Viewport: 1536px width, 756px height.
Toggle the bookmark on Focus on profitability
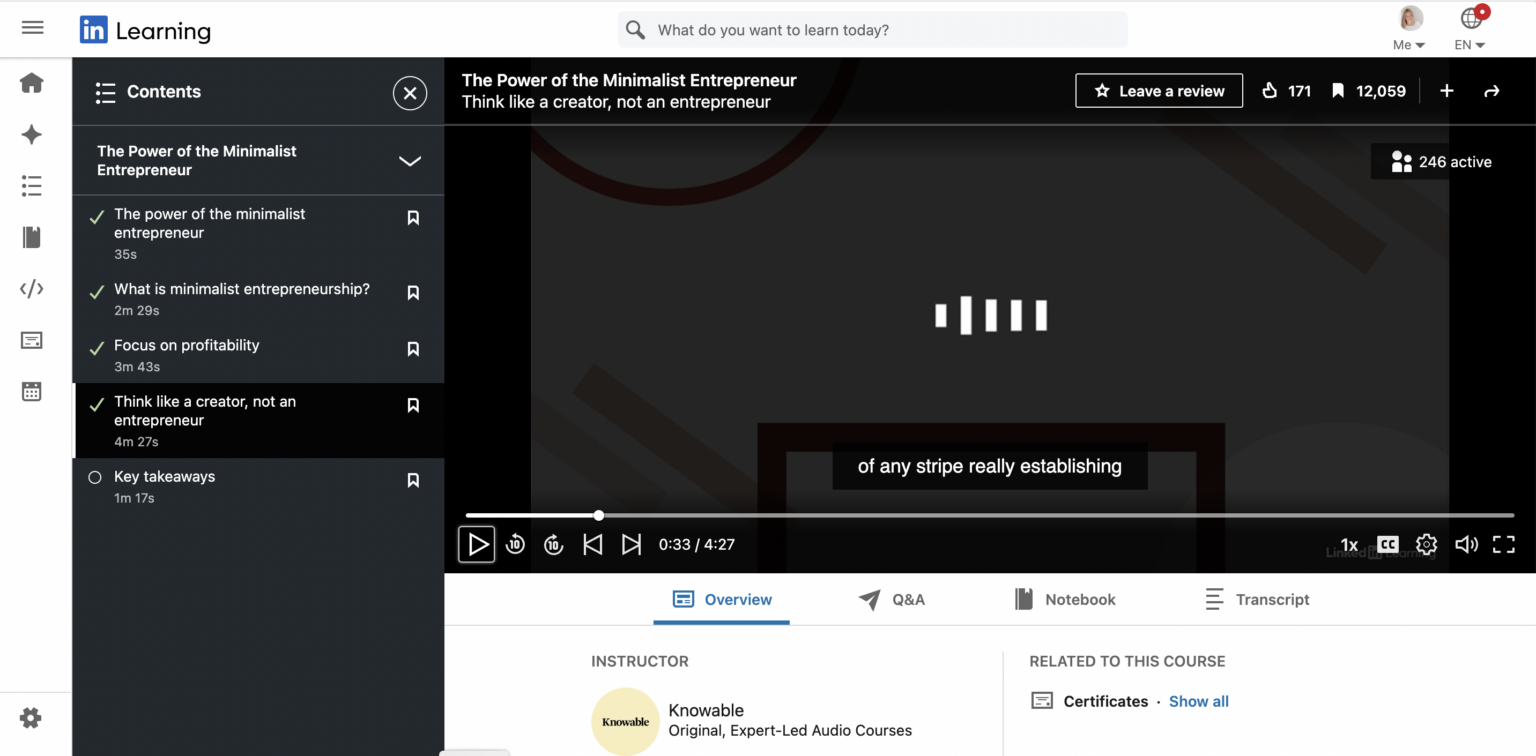(x=413, y=349)
